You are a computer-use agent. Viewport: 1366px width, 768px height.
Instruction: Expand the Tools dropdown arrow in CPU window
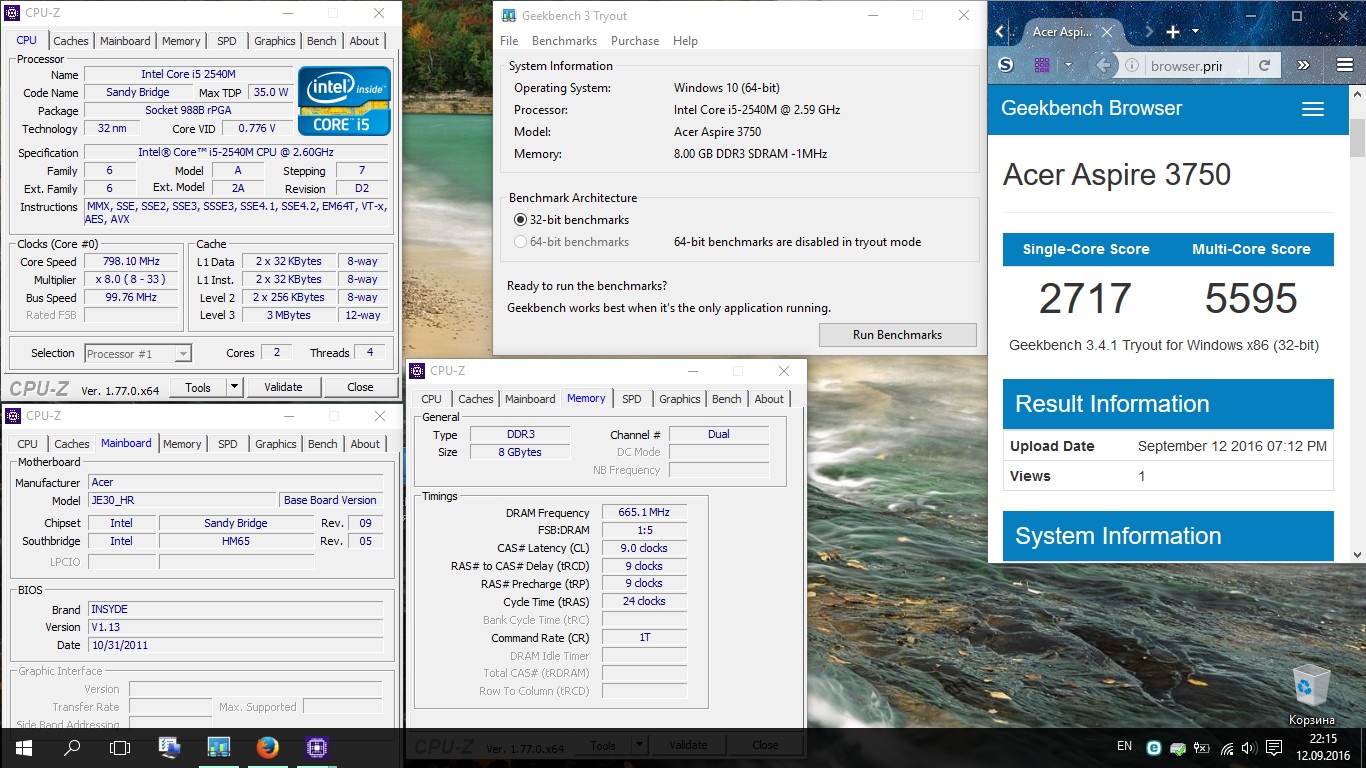(x=234, y=387)
